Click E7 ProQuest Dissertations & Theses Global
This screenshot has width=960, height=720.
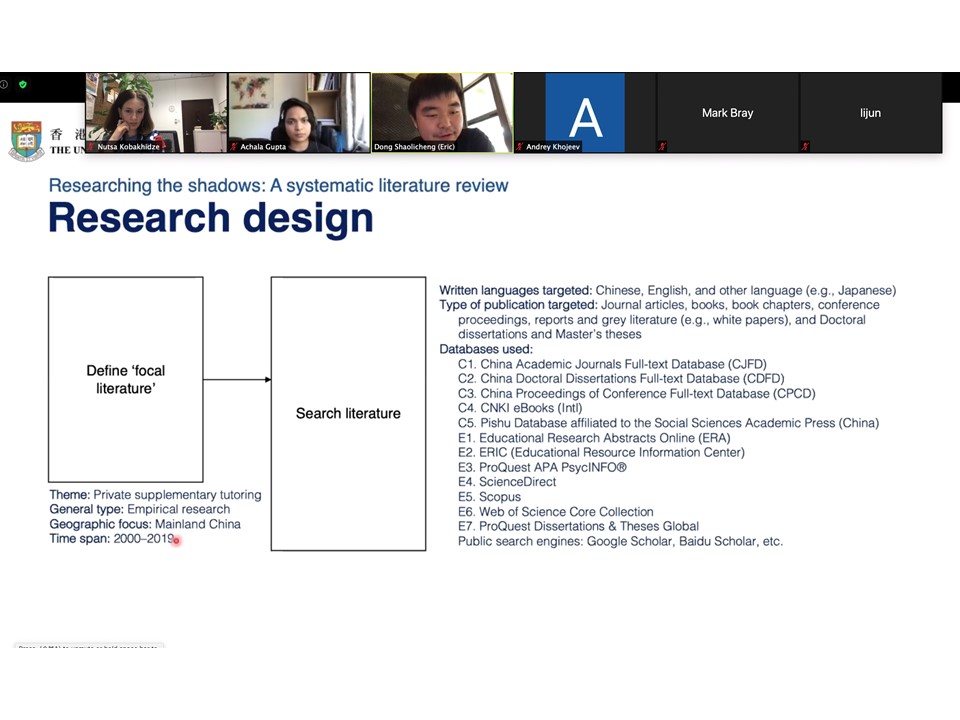coord(579,527)
